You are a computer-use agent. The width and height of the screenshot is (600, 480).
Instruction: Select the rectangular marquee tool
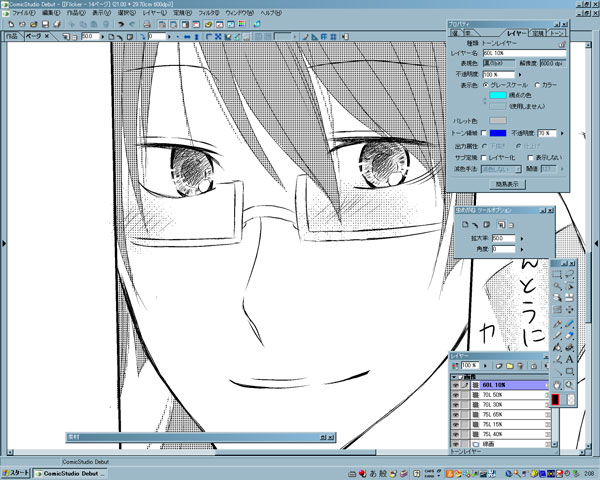click(x=557, y=274)
